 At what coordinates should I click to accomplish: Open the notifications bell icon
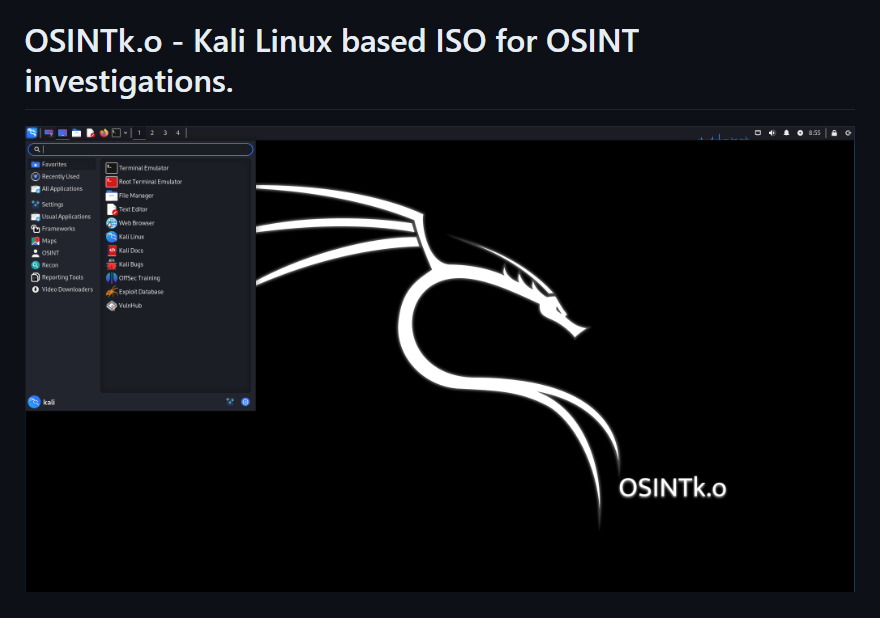click(786, 133)
